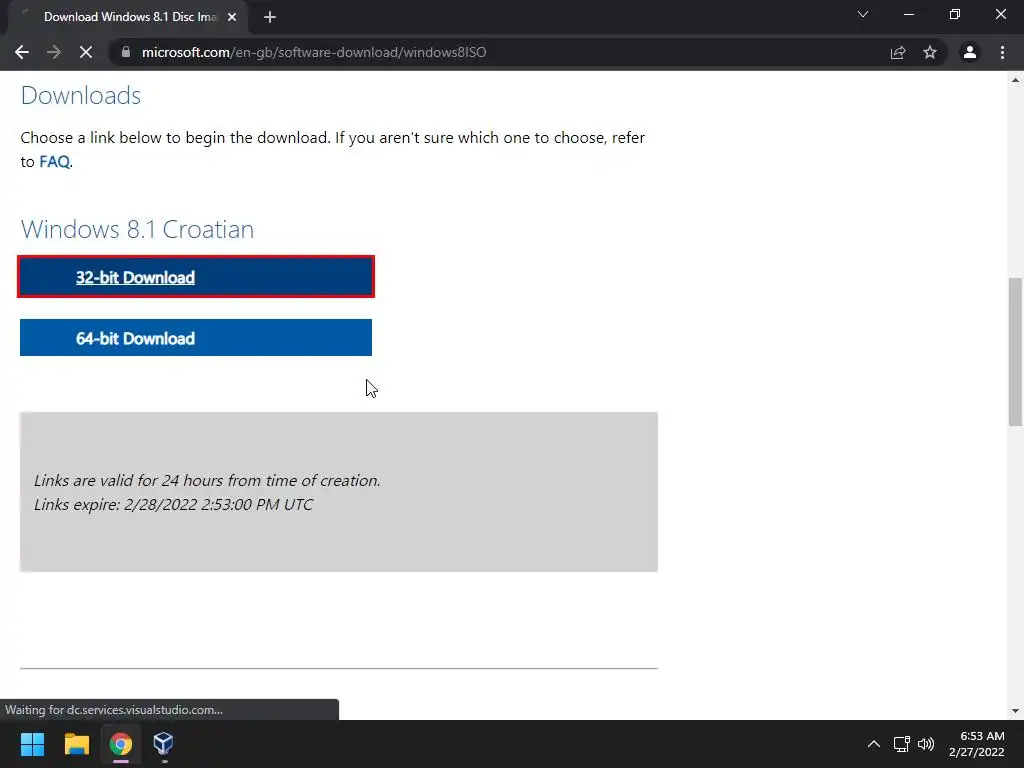This screenshot has width=1024, height=768.
Task: Restore down the Chrome window
Action: click(955, 14)
